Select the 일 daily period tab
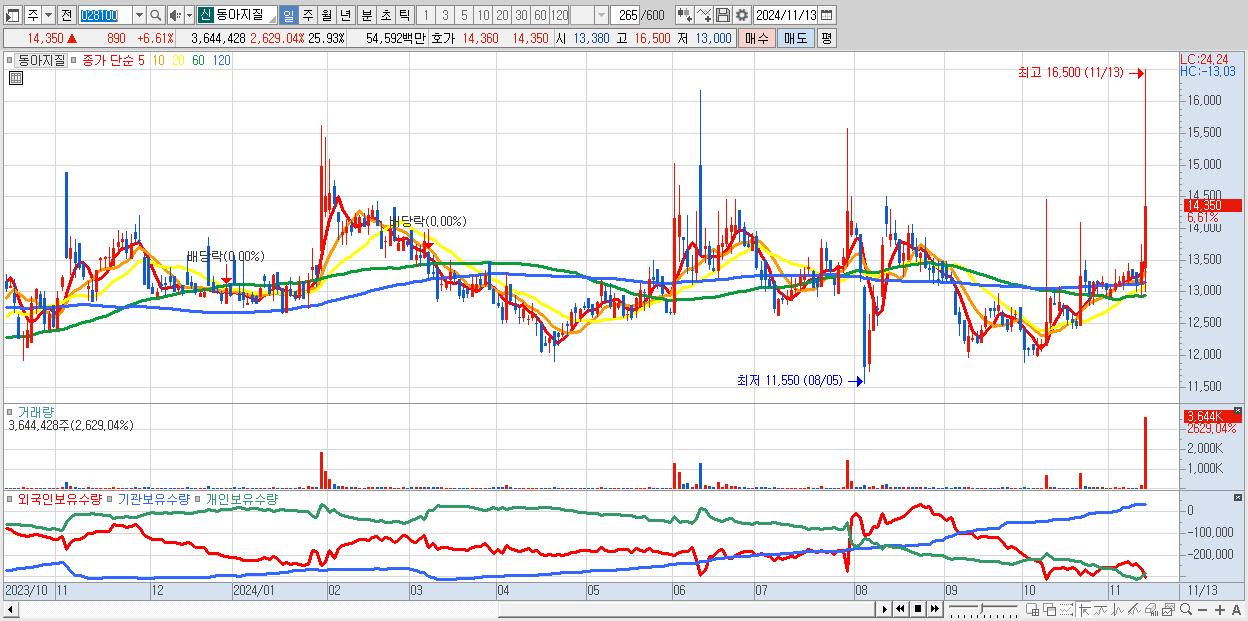The width and height of the screenshot is (1248, 621). (x=289, y=15)
